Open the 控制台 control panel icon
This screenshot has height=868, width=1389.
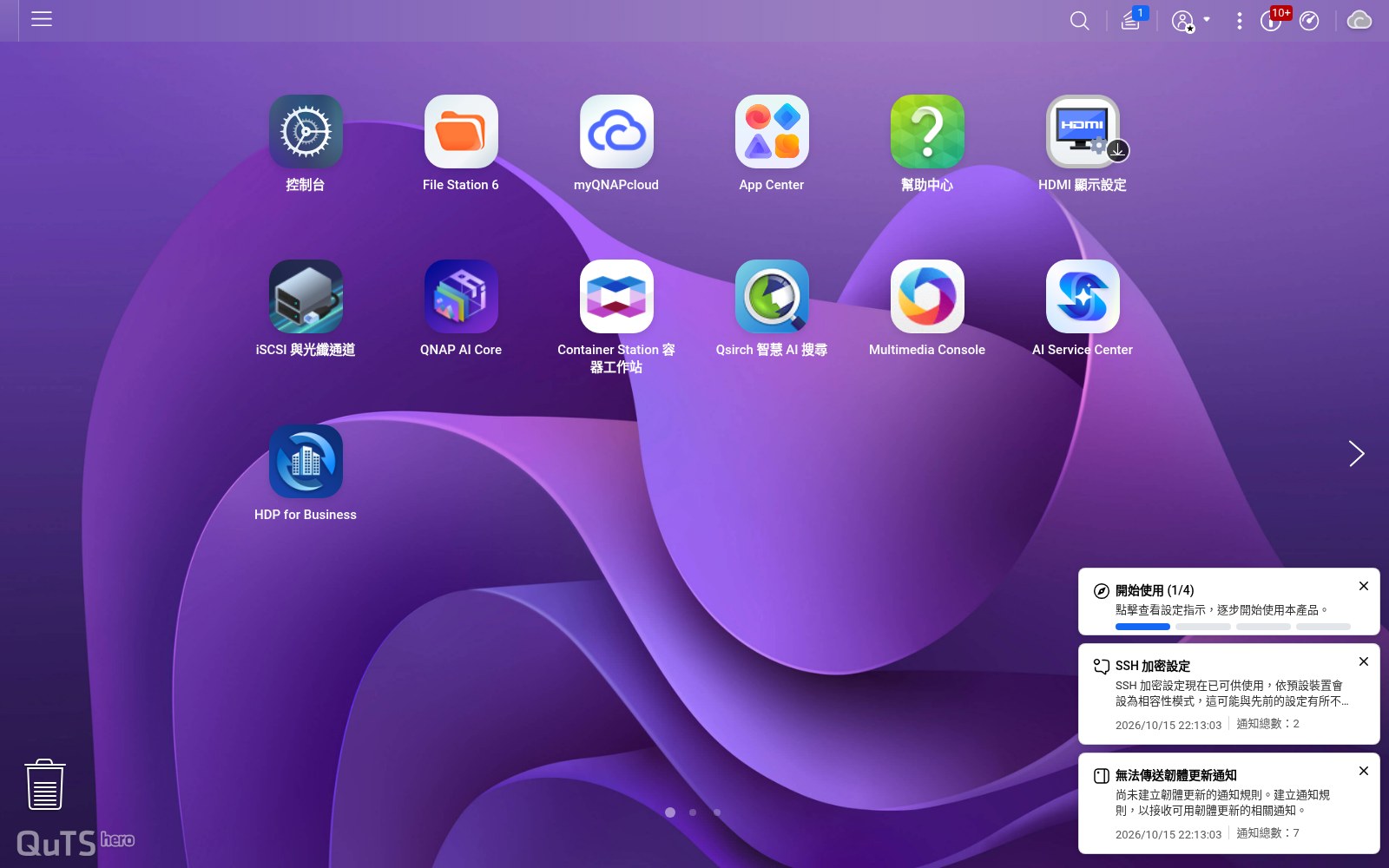click(306, 132)
